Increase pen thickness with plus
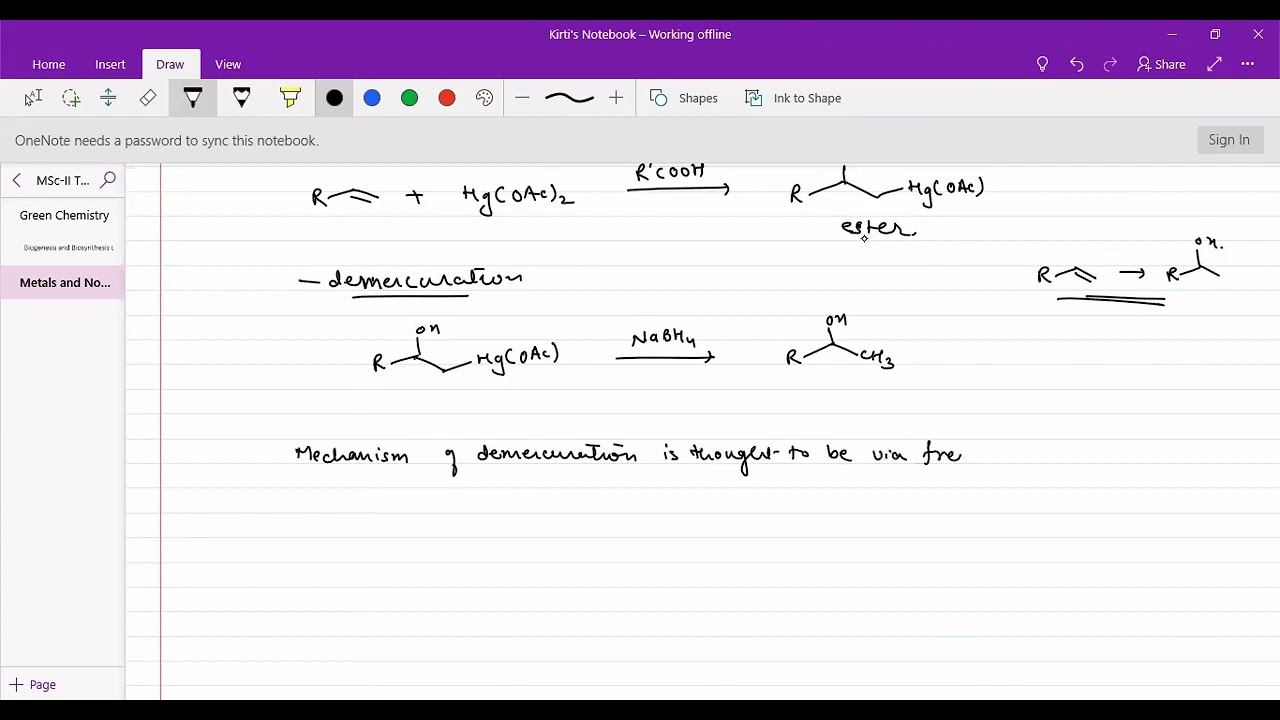 [x=616, y=98]
